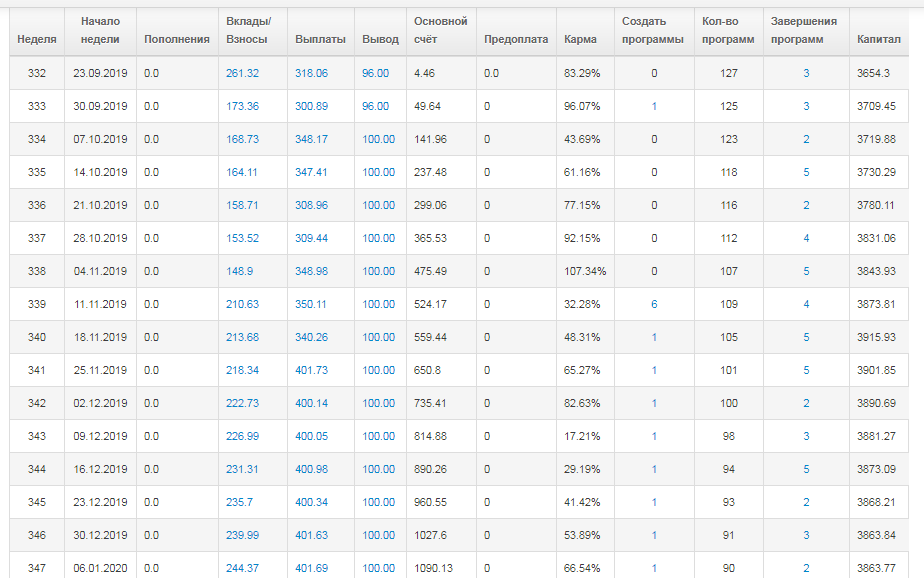
Task: Open deposits value 213.68
Action: (242, 337)
